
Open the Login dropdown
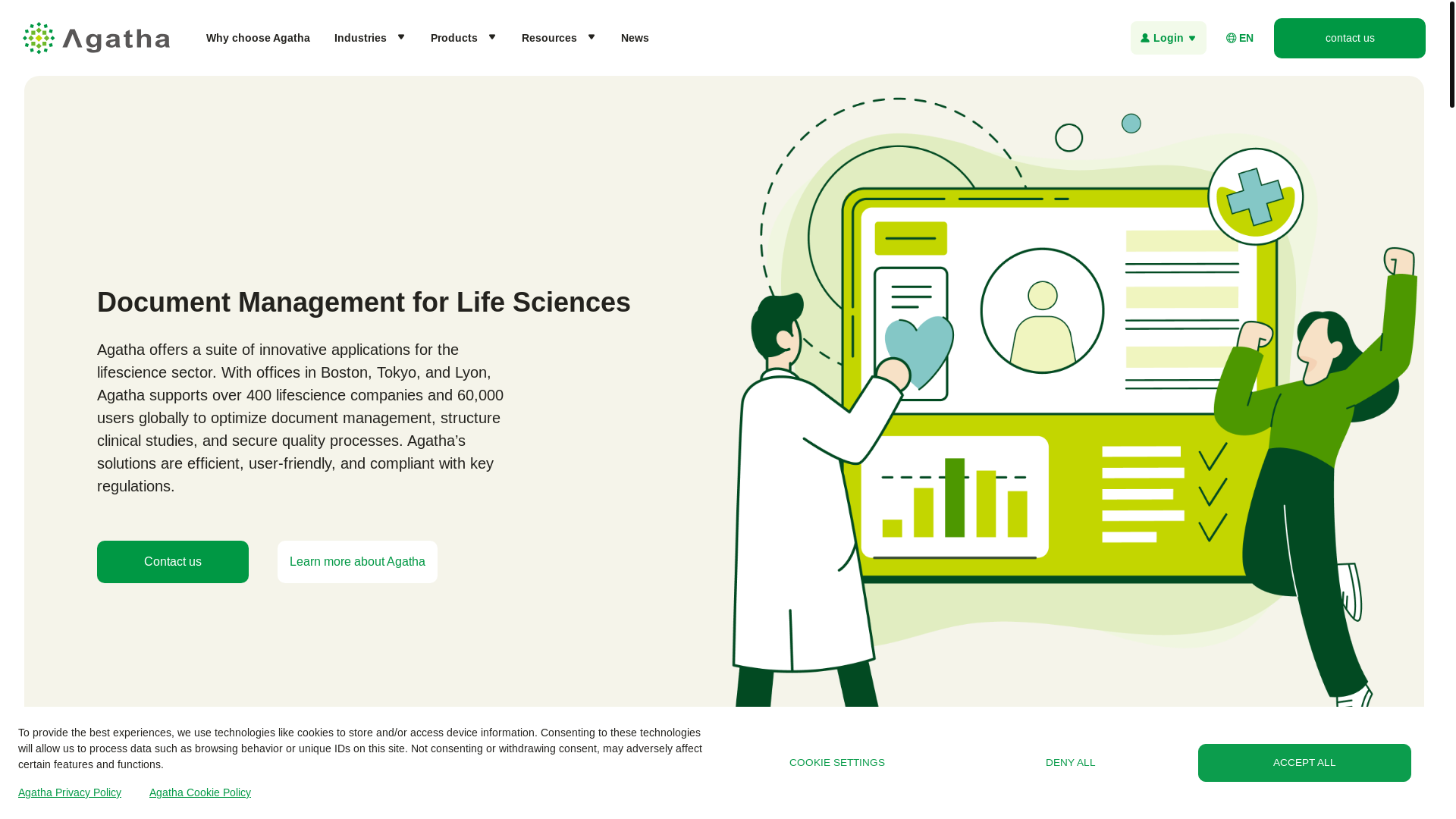click(x=1168, y=38)
